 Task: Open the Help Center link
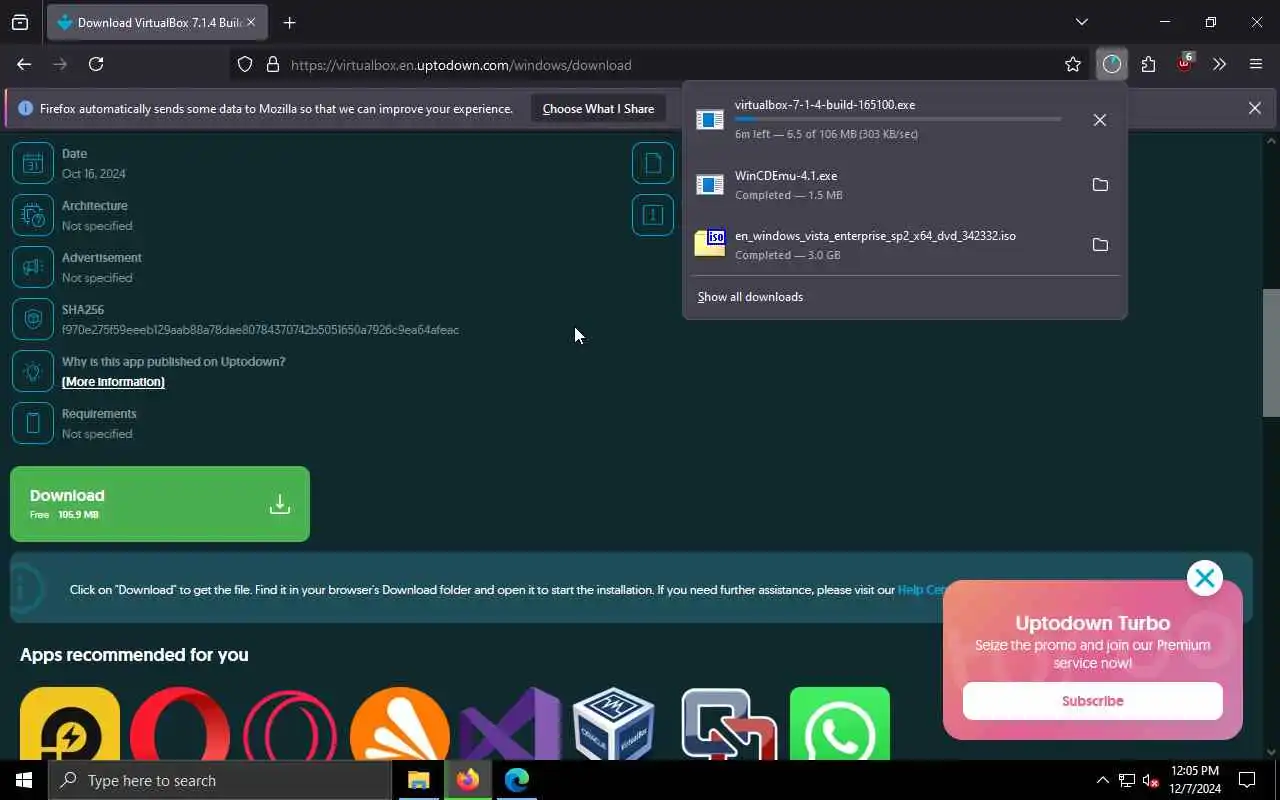921,590
